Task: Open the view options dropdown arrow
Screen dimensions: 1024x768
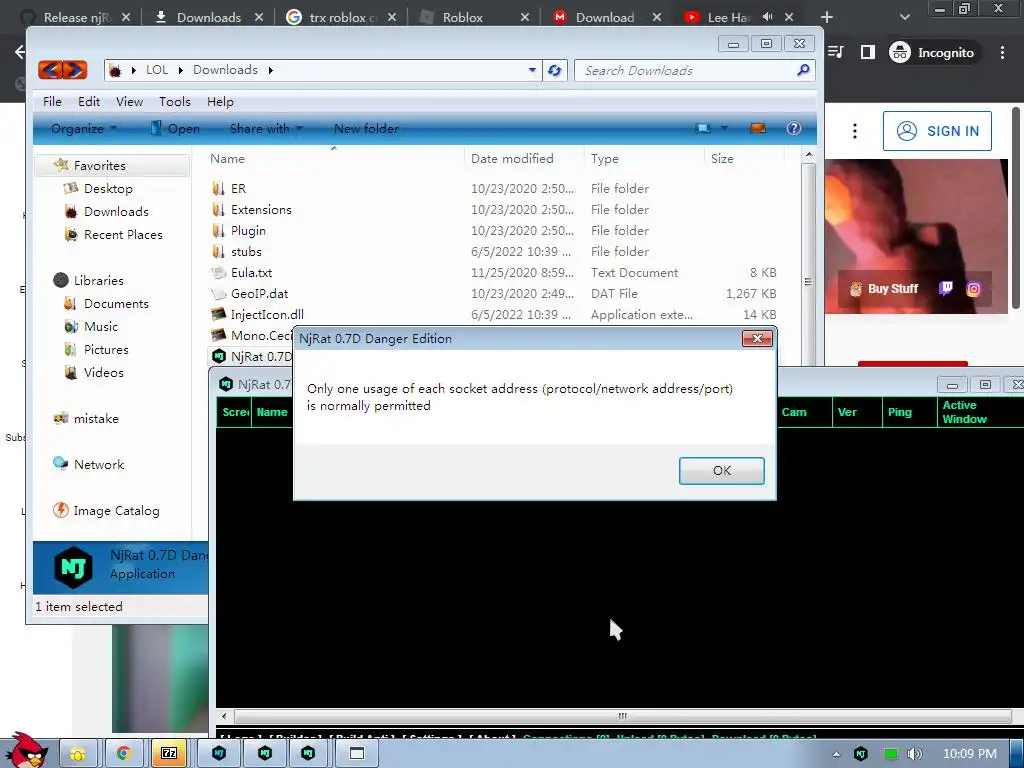Action: click(724, 129)
